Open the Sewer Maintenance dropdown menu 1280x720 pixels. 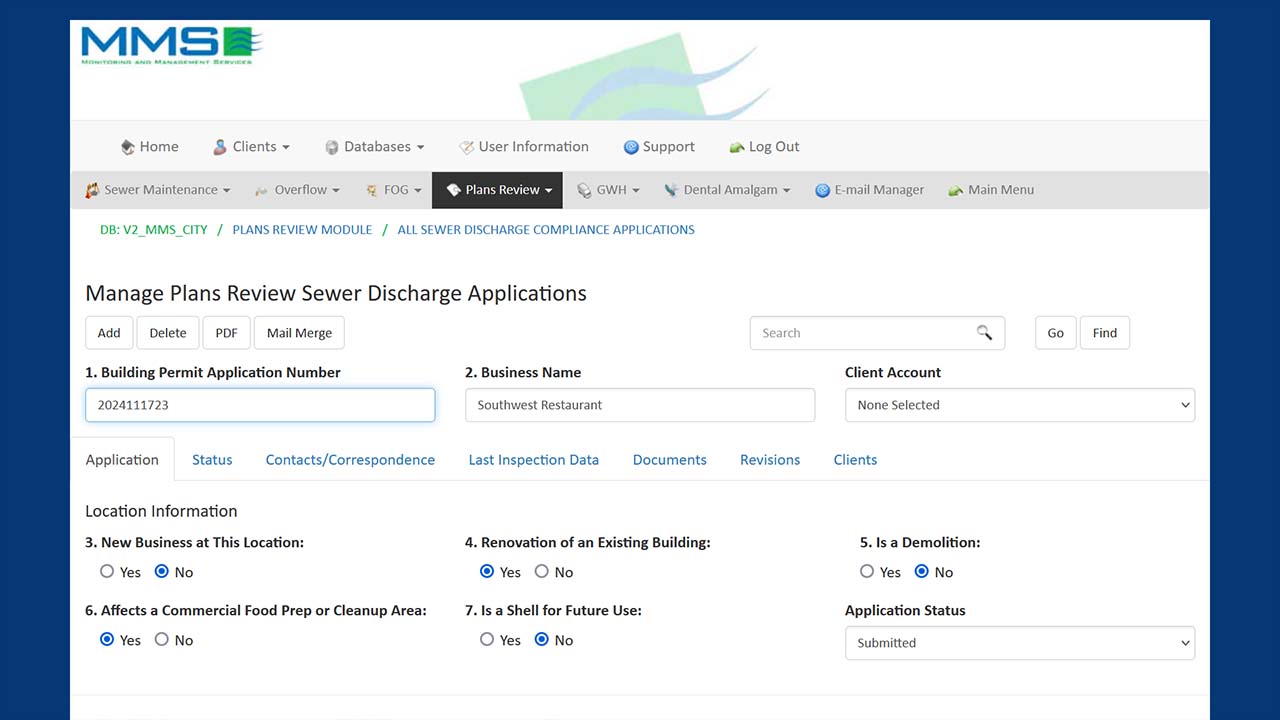(157, 190)
